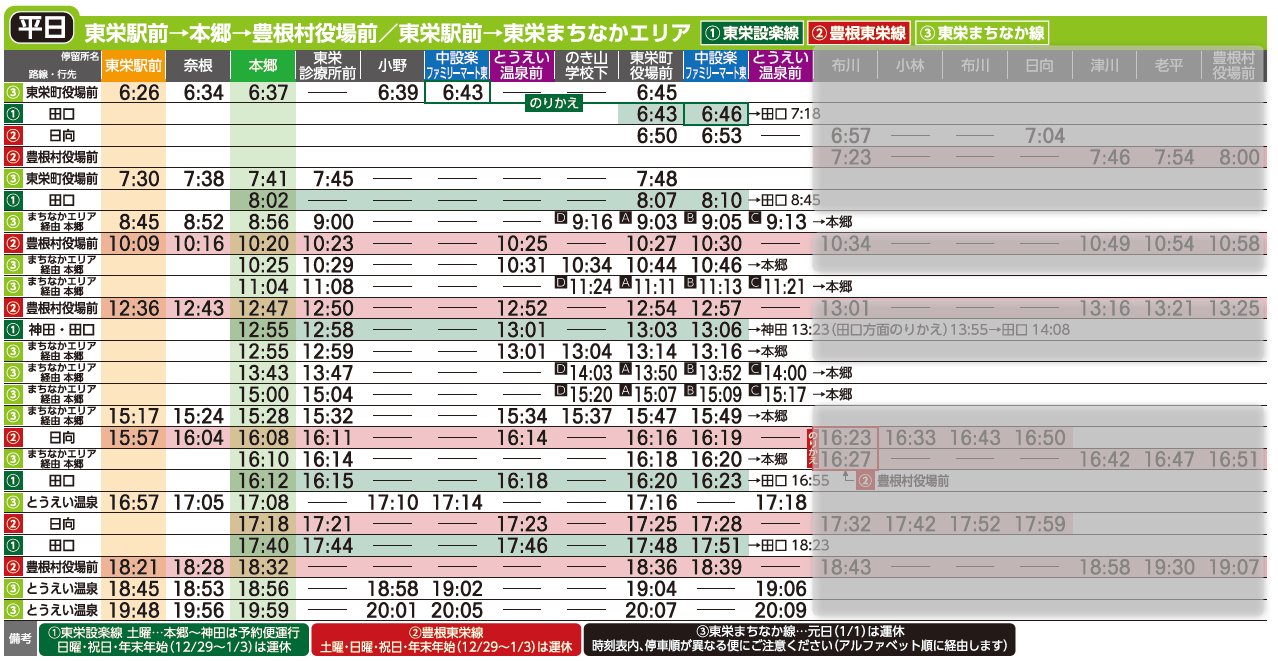Click the A marker beside 13:50
The width and height of the screenshot is (1278, 661).
pos(626,370)
